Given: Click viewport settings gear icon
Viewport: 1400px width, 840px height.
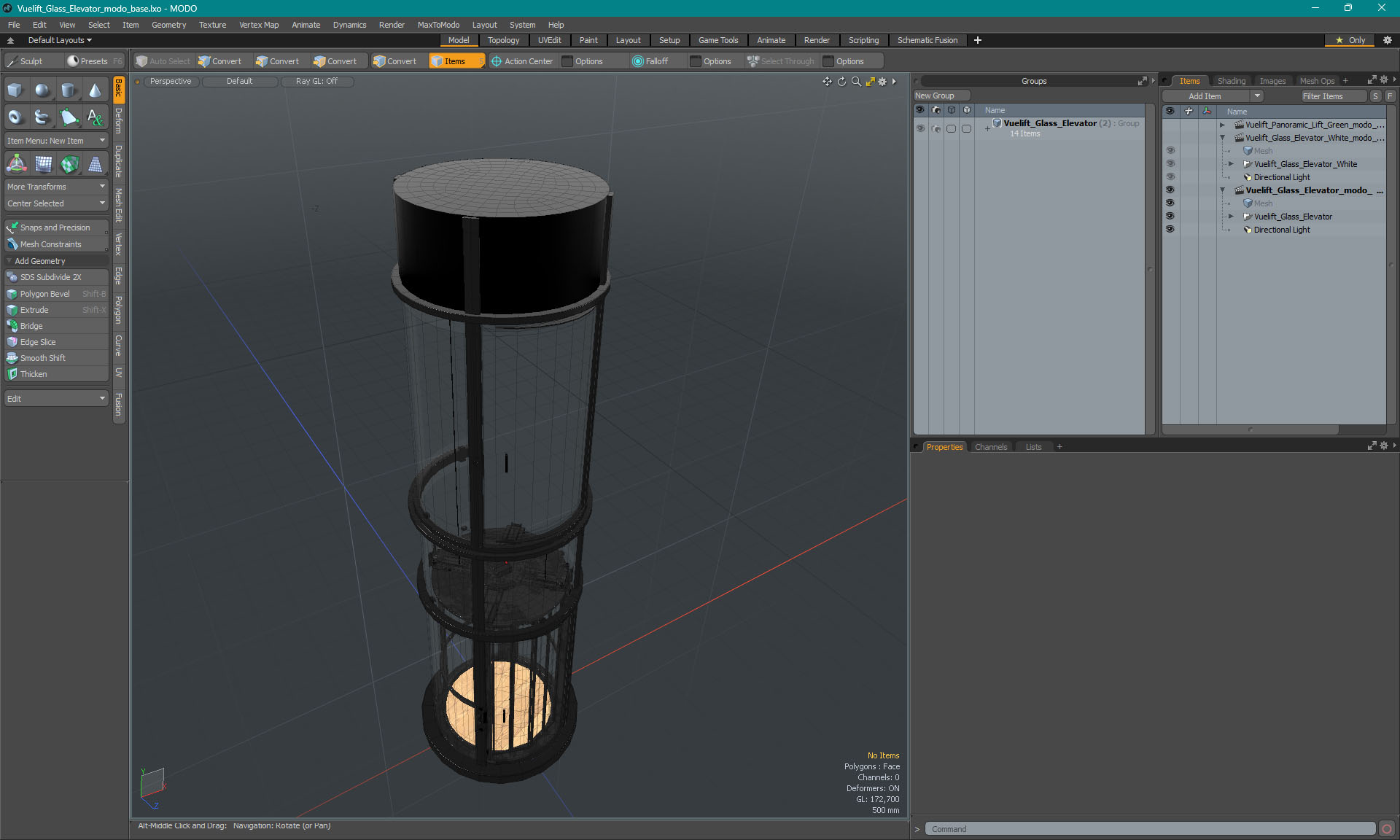Looking at the screenshot, I should [882, 82].
